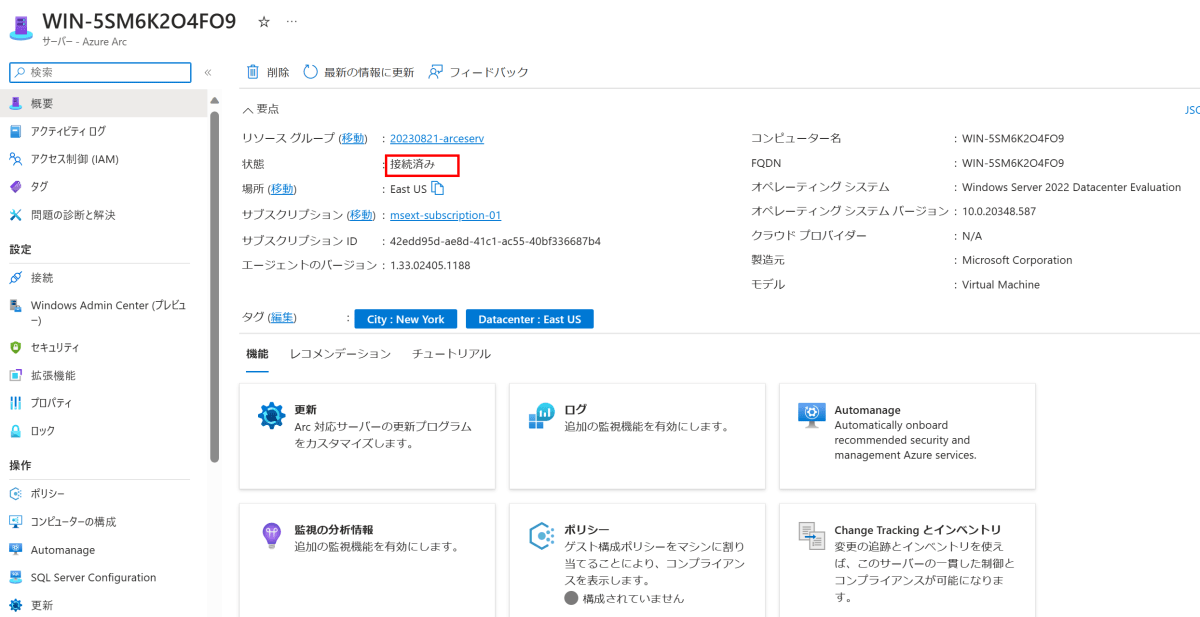Open the ポリシー feature card
1200x617 pixels.
pyautogui.click(x=637, y=560)
